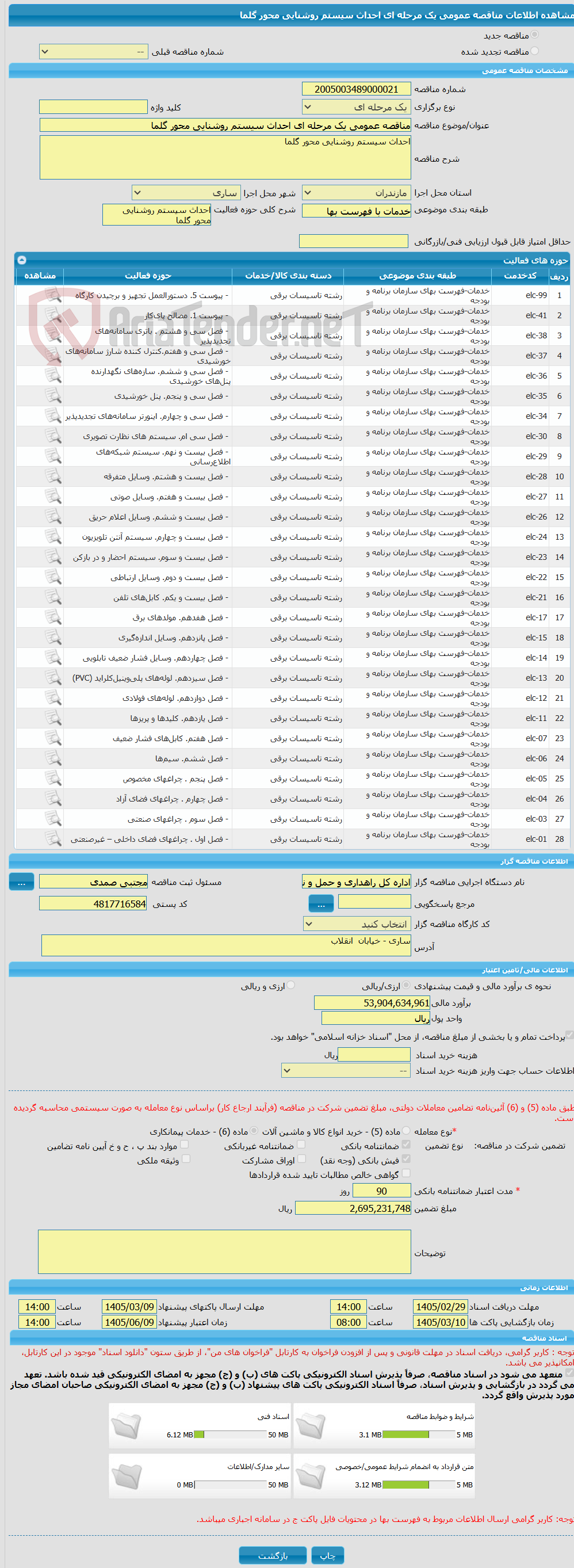Open view icon for row elc-99
The height and width of the screenshot is (1568, 574).
pyautogui.click(x=53, y=295)
